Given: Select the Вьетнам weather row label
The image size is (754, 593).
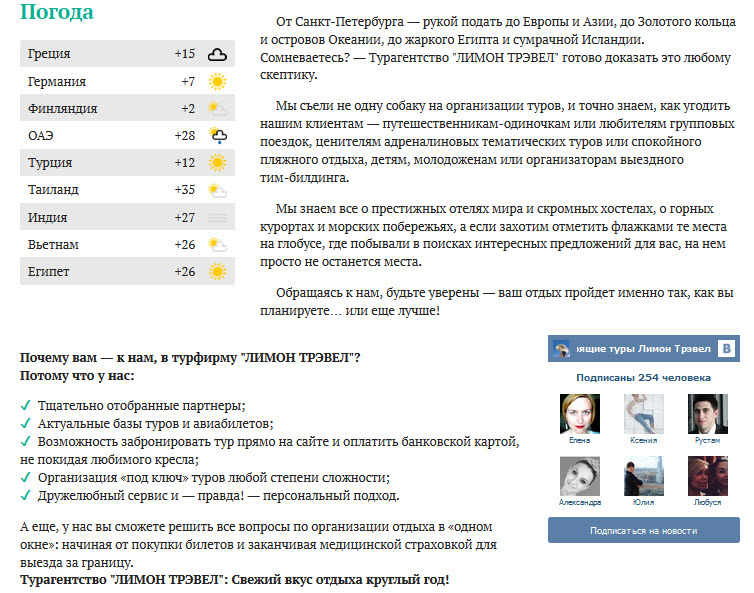Looking at the screenshot, I should (53, 244).
